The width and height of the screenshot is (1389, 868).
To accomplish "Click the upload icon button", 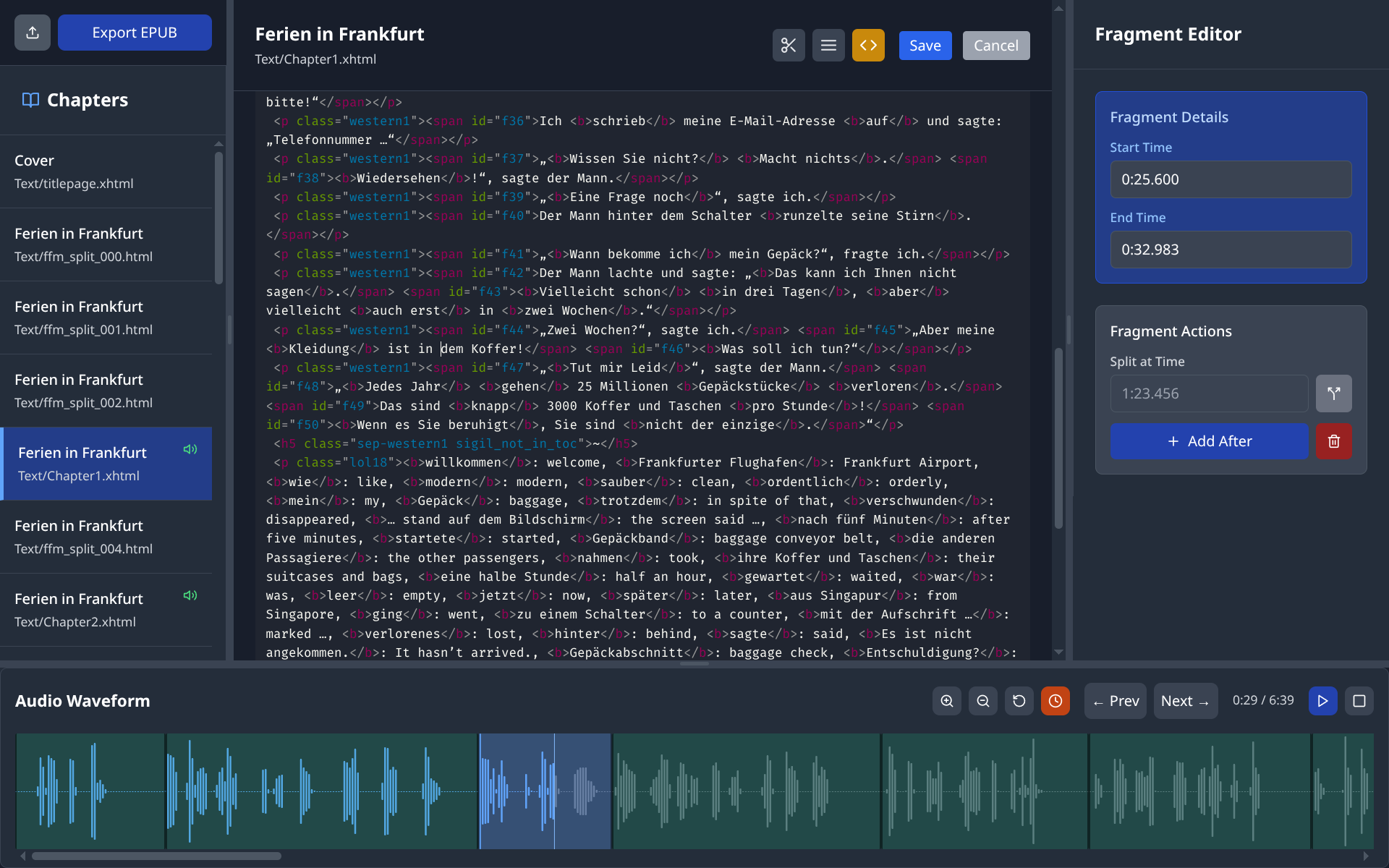I will click(x=33, y=33).
